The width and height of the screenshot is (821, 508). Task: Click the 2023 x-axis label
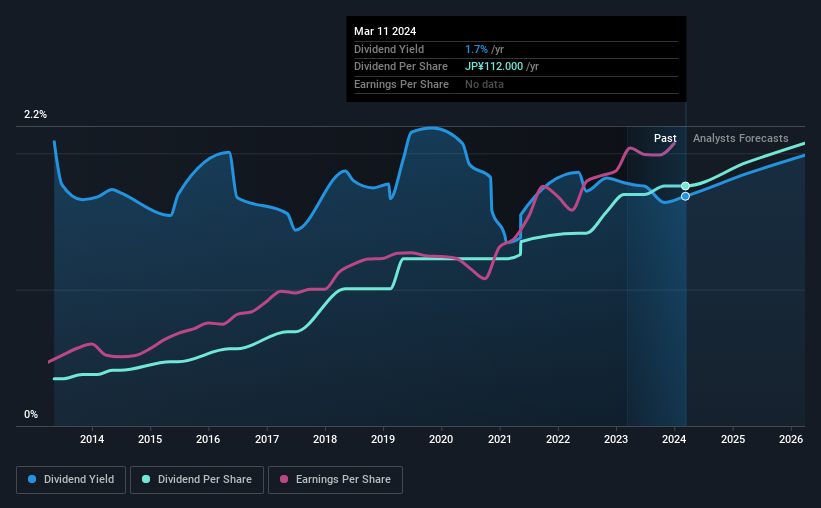pyautogui.click(x=616, y=439)
